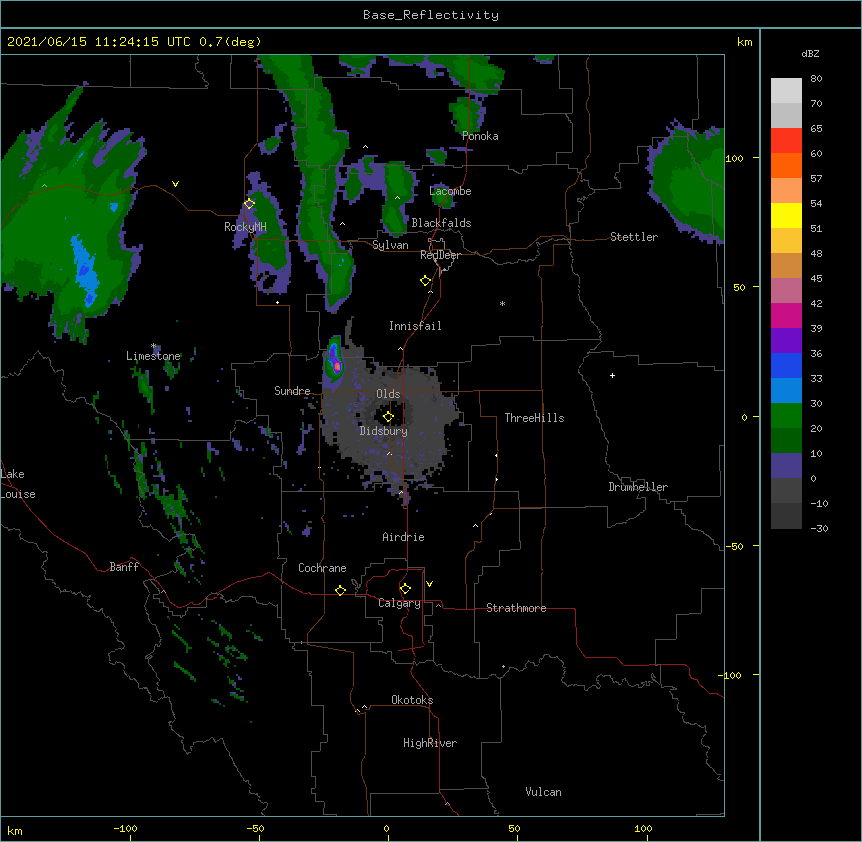
Task: Click the Okotoks label
Action: point(412,700)
